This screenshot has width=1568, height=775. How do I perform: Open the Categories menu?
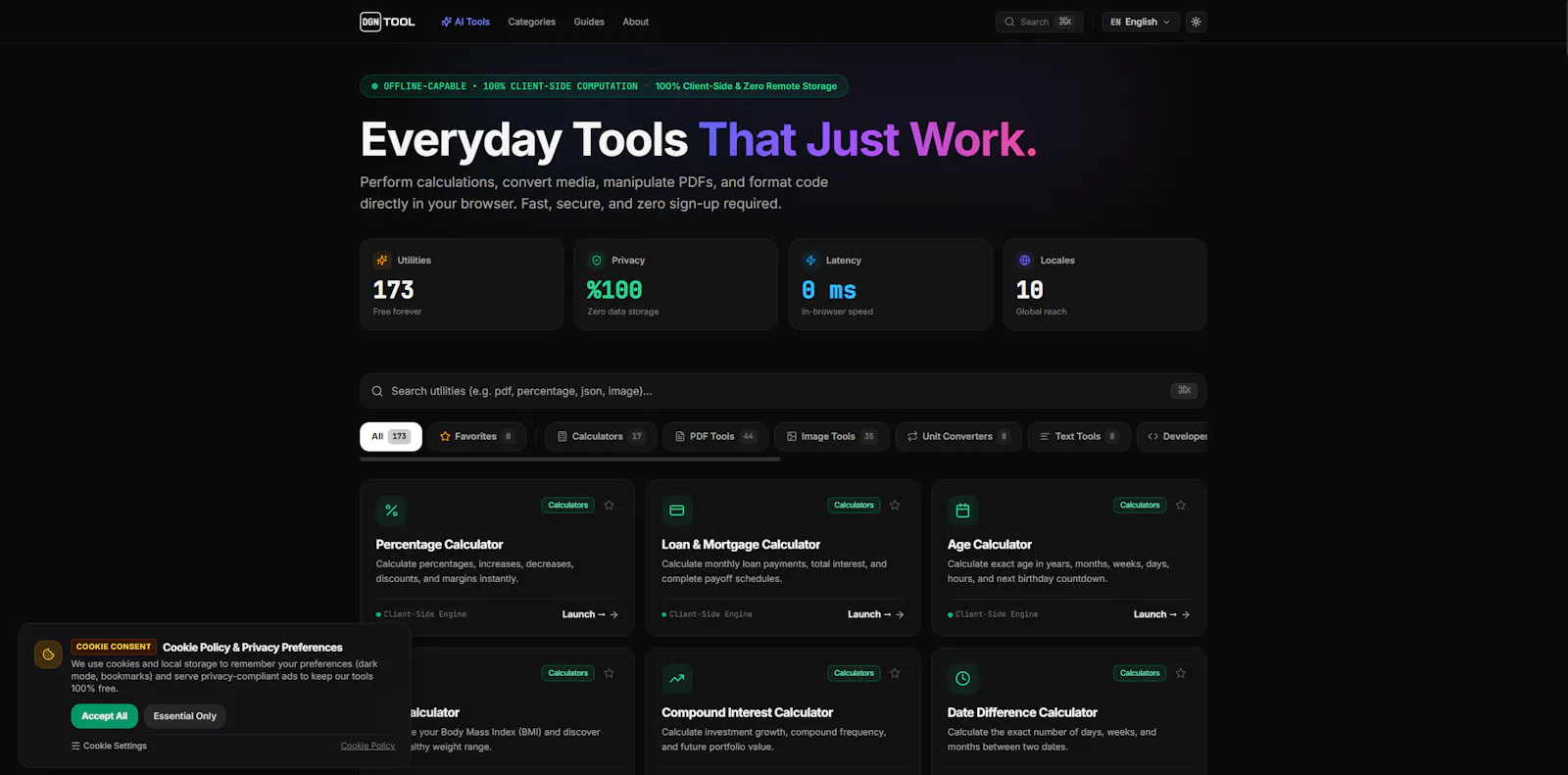(531, 22)
